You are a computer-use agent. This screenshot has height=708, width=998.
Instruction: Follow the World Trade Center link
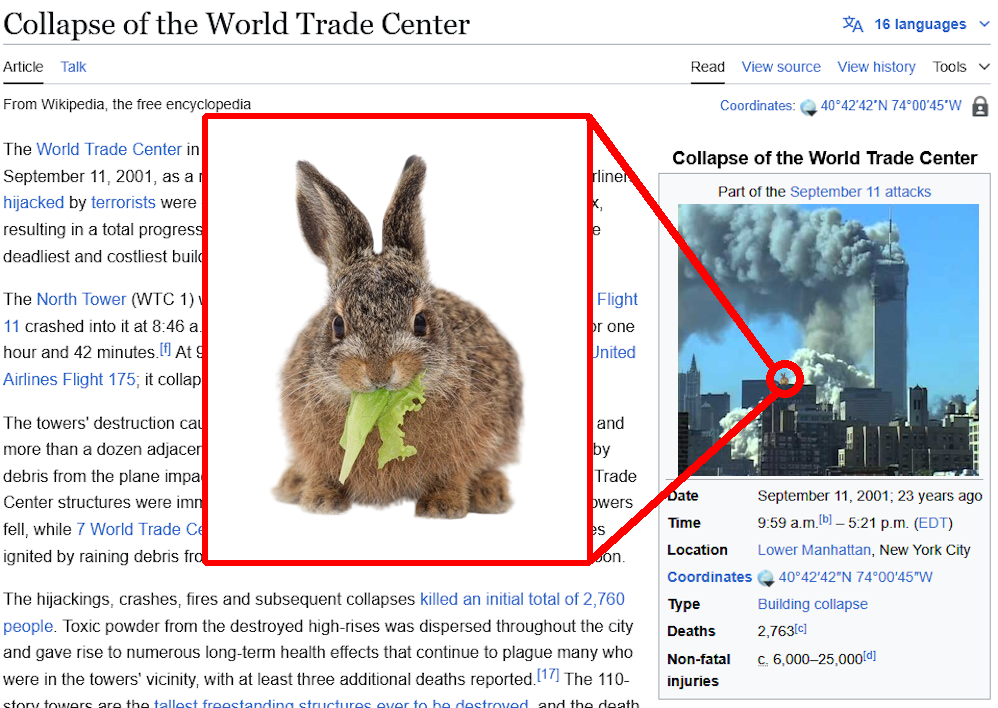point(109,149)
